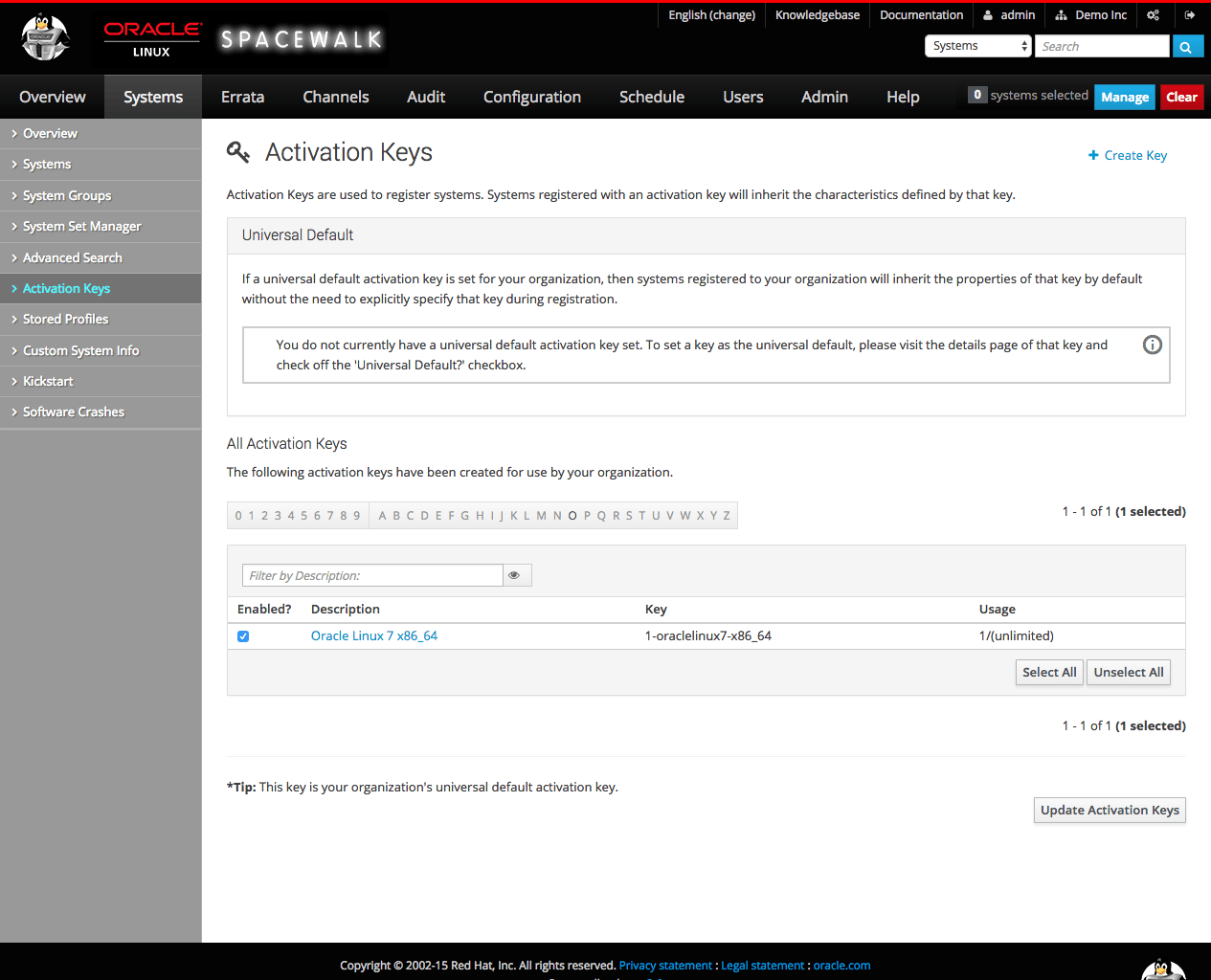Click the Demo Inc organization icon
This screenshot has height=980, width=1211.
point(1061,15)
